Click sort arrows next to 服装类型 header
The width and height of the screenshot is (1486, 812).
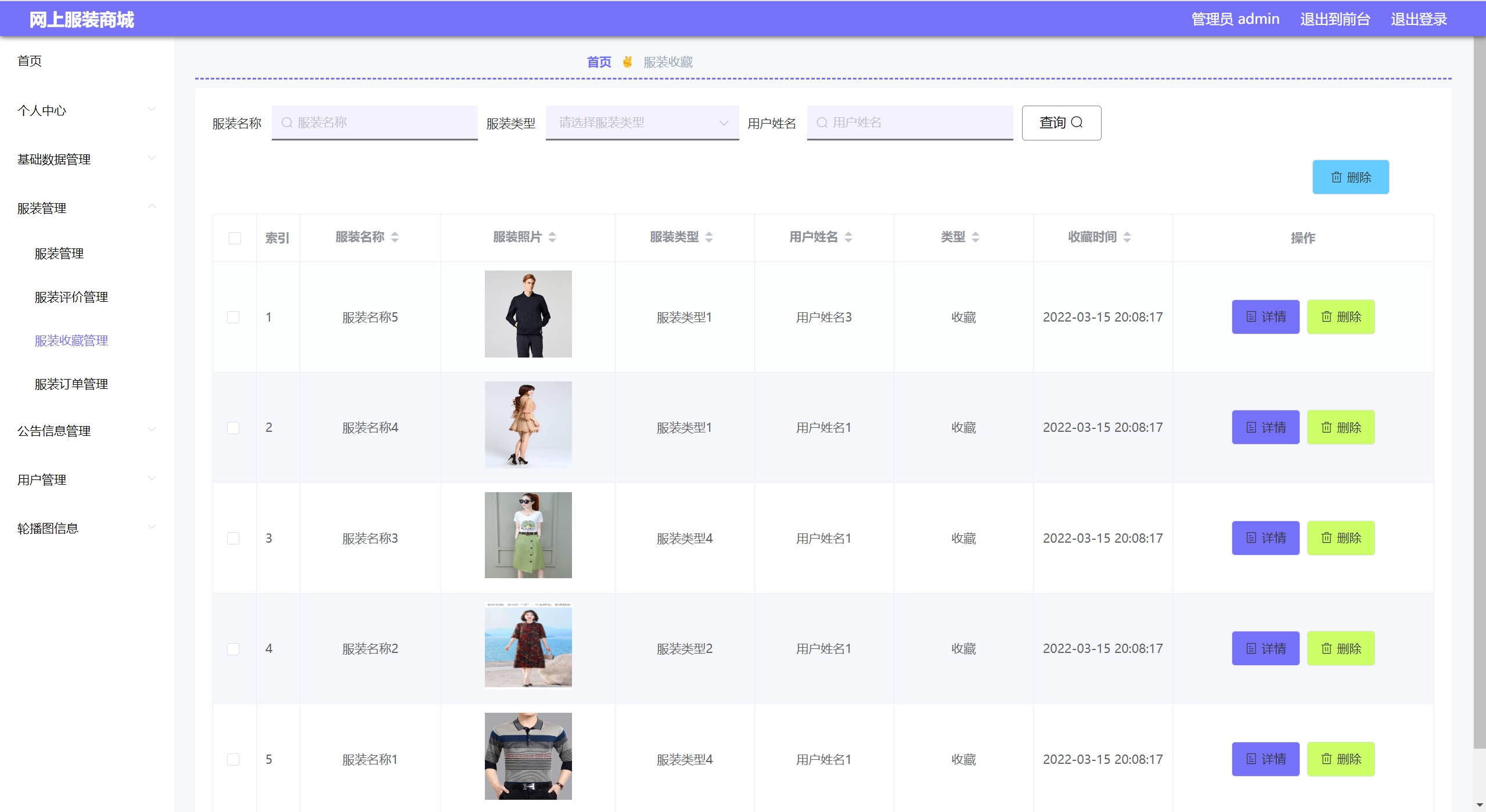tap(709, 237)
